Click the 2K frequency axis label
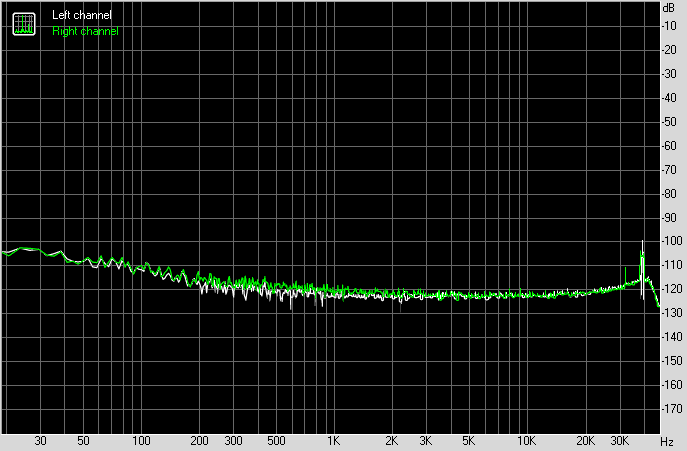This screenshot has width=687, height=451. [x=392, y=440]
